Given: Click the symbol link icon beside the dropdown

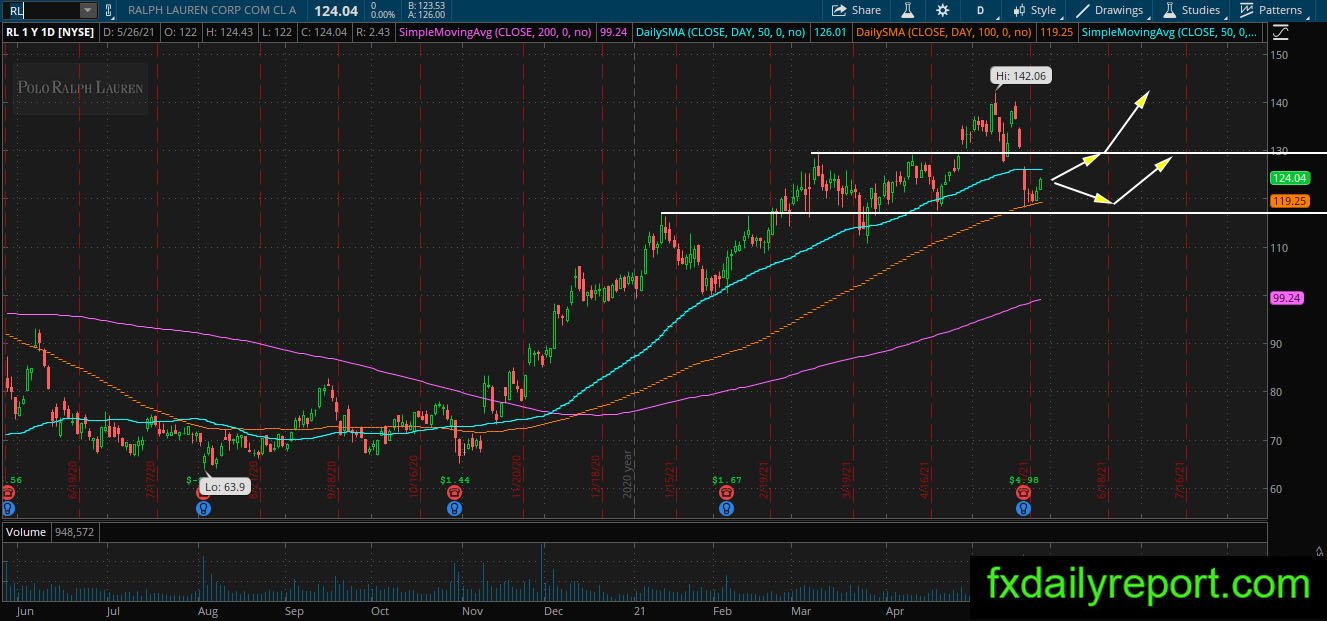Looking at the screenshot, I should [109, 10].
